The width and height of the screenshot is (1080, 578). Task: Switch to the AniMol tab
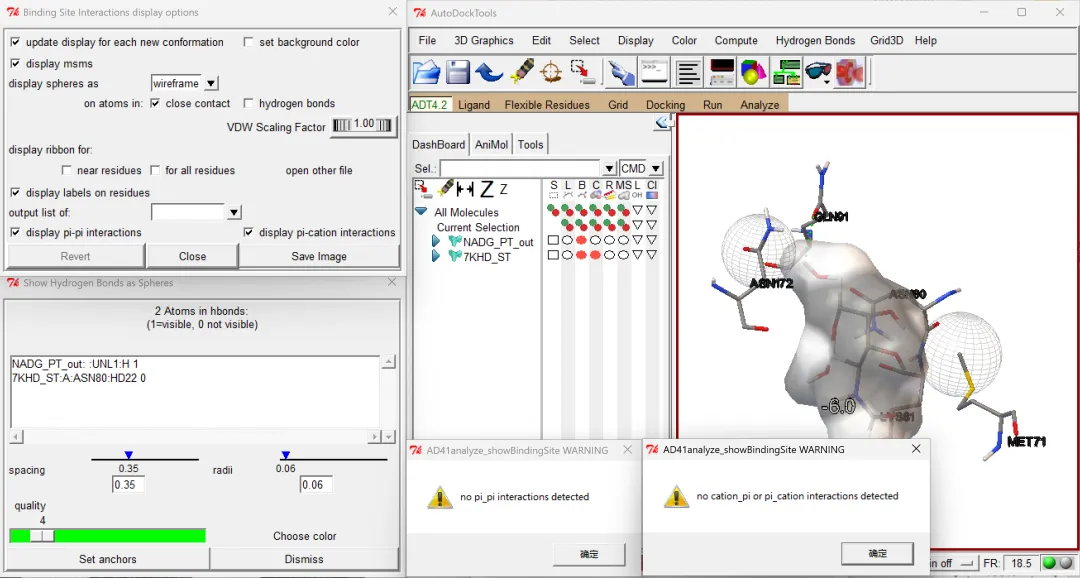pyautogui.click(x=491, y=145)
